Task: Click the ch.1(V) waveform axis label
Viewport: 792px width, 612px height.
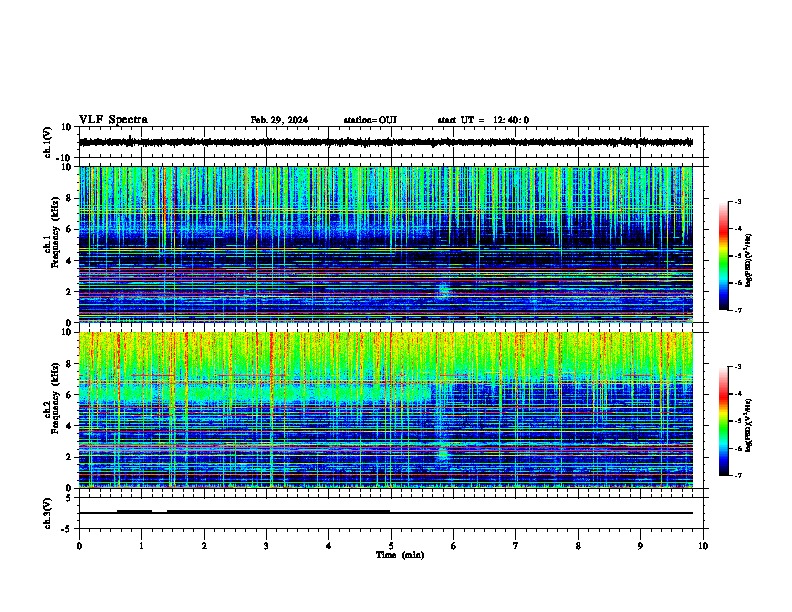Action: (x=48, y=142)
